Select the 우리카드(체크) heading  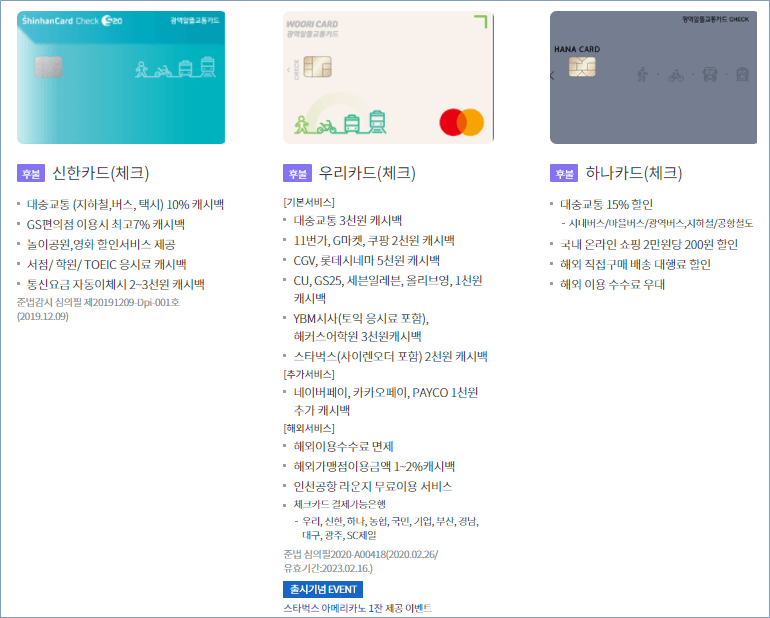pos(367,173)
